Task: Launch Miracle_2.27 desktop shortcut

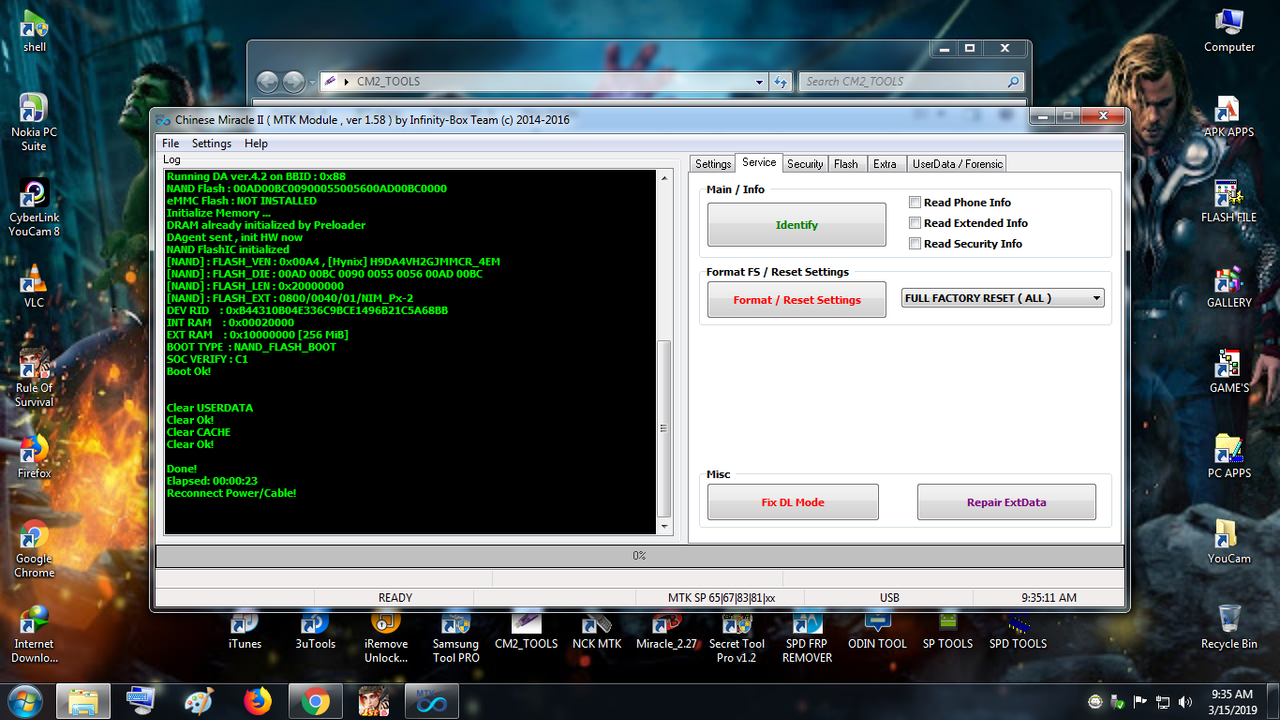Action: 667,630
